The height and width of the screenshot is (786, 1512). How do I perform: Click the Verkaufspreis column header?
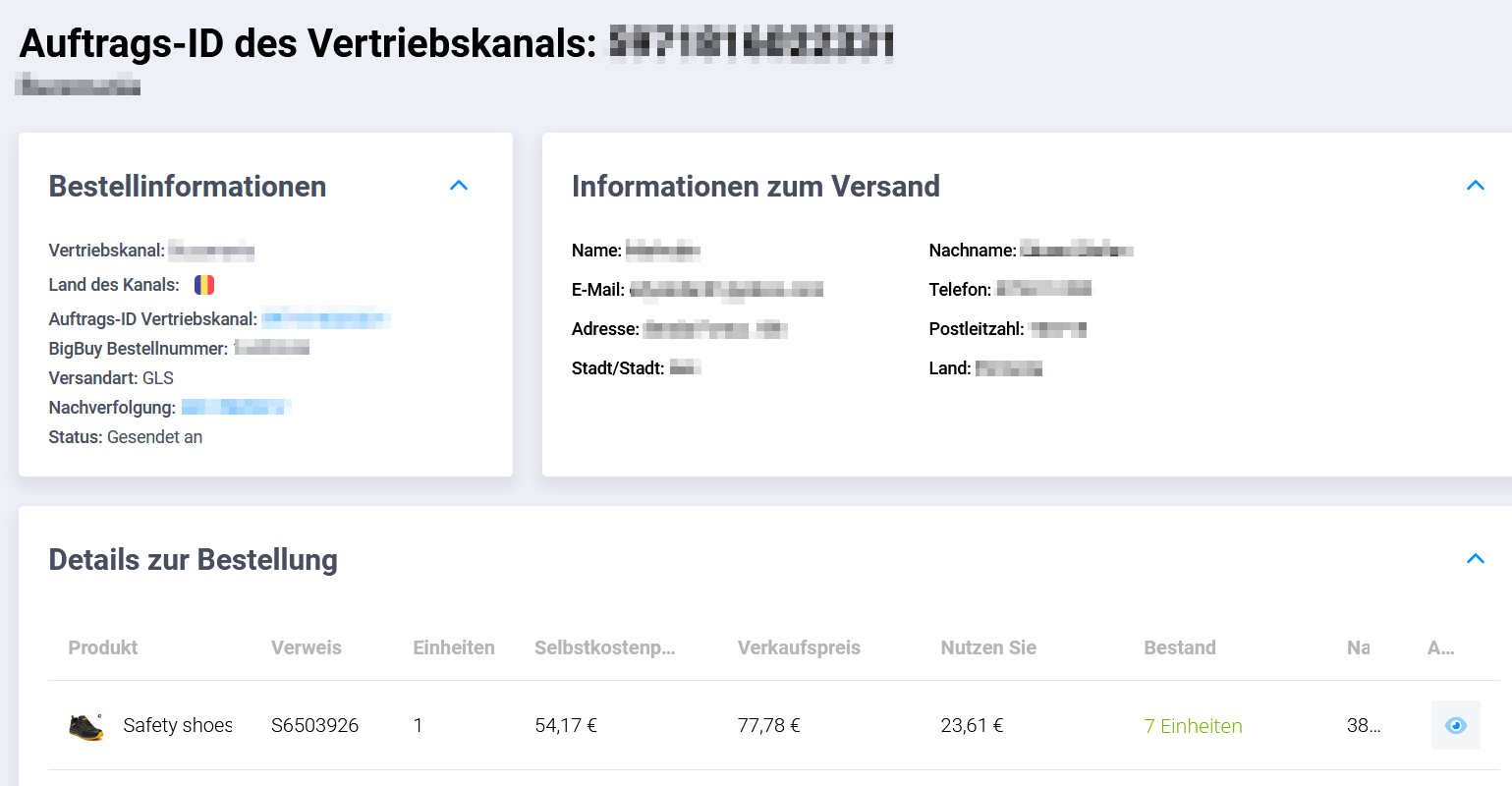pyautogui.click(x=799, y=647)
